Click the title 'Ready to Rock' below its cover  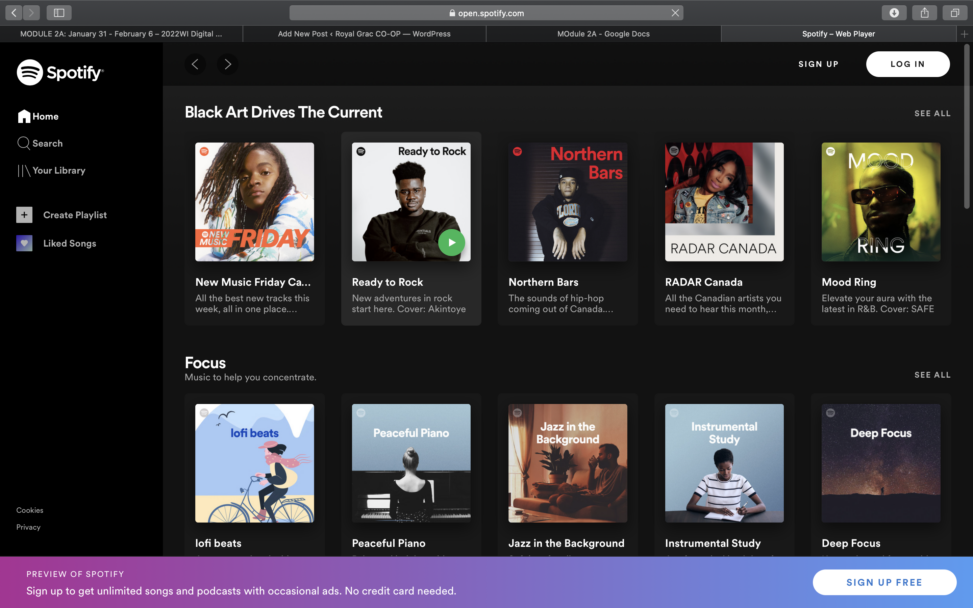[x=387, y=282]
